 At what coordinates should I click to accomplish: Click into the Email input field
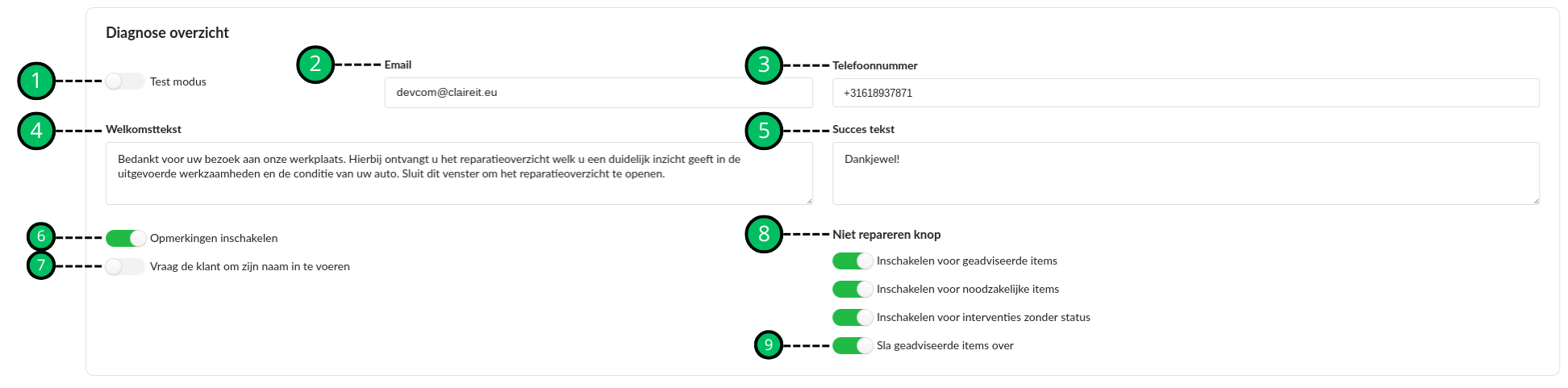coord(598,93)
